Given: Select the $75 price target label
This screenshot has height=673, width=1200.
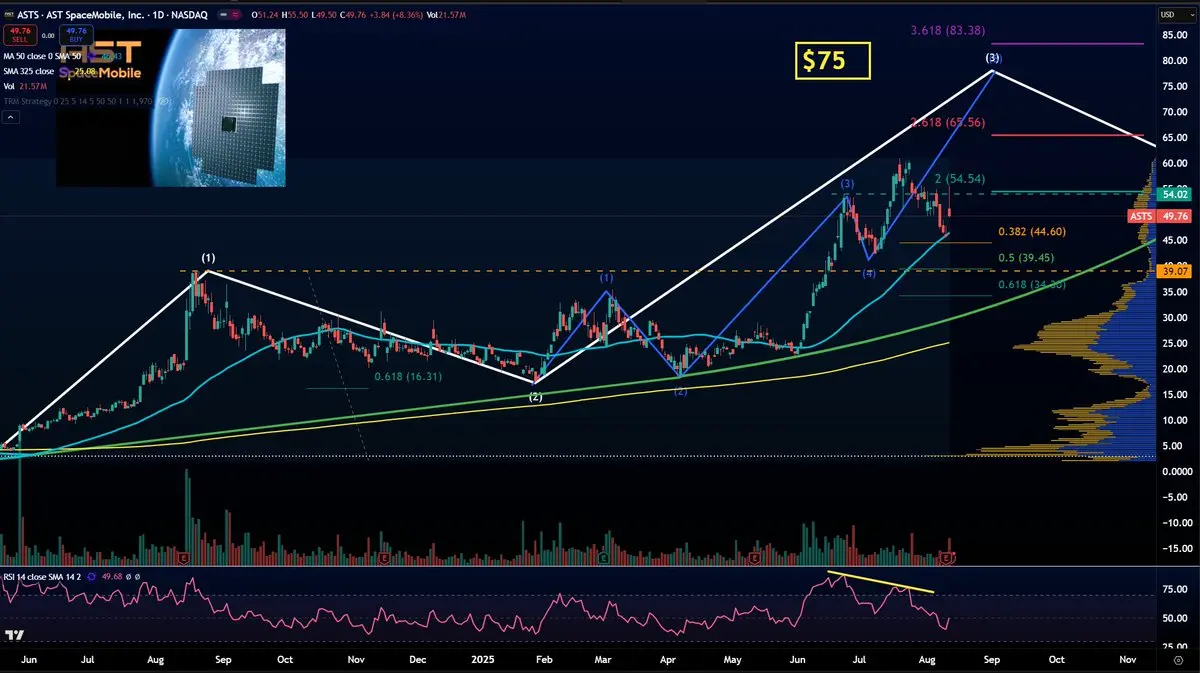Looking at the screenshot, I should point(833,61).
